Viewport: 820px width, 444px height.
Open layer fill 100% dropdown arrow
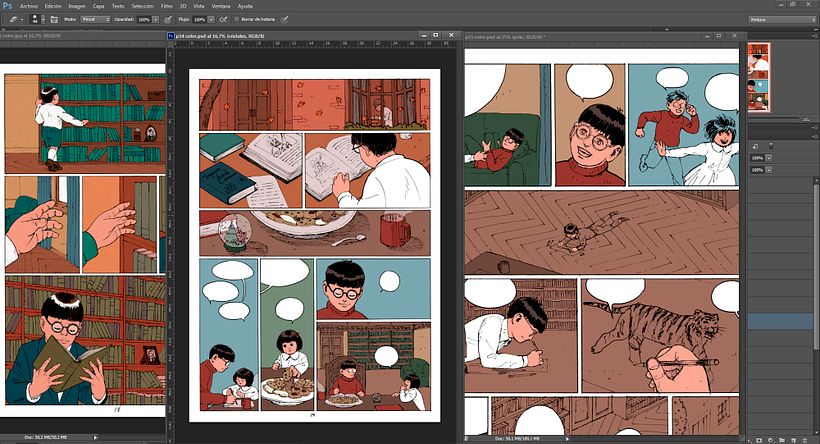[x=768, y=170]
